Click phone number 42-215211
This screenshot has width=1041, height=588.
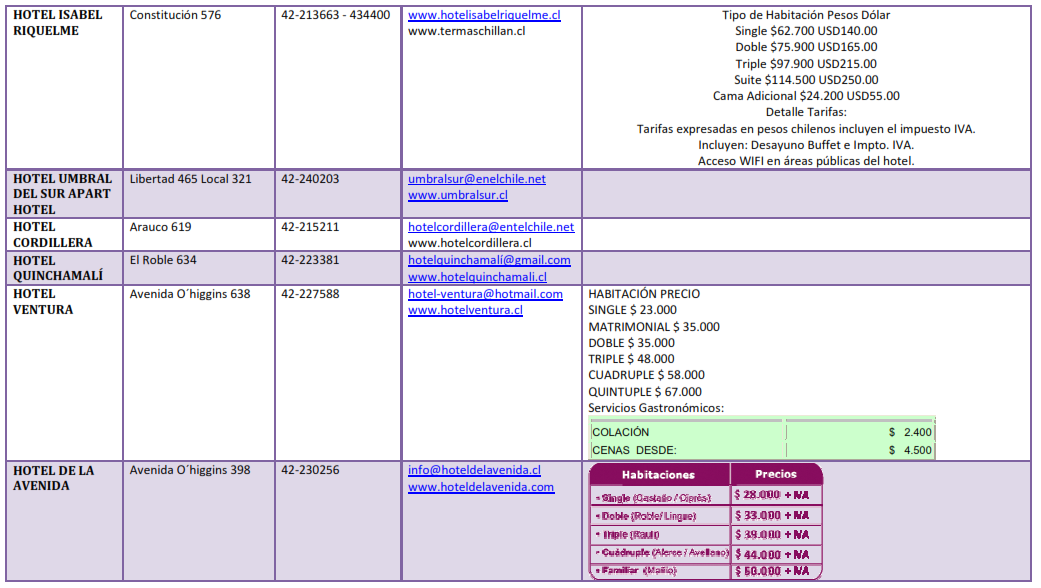pyautogui.click(x=309, y=226)
